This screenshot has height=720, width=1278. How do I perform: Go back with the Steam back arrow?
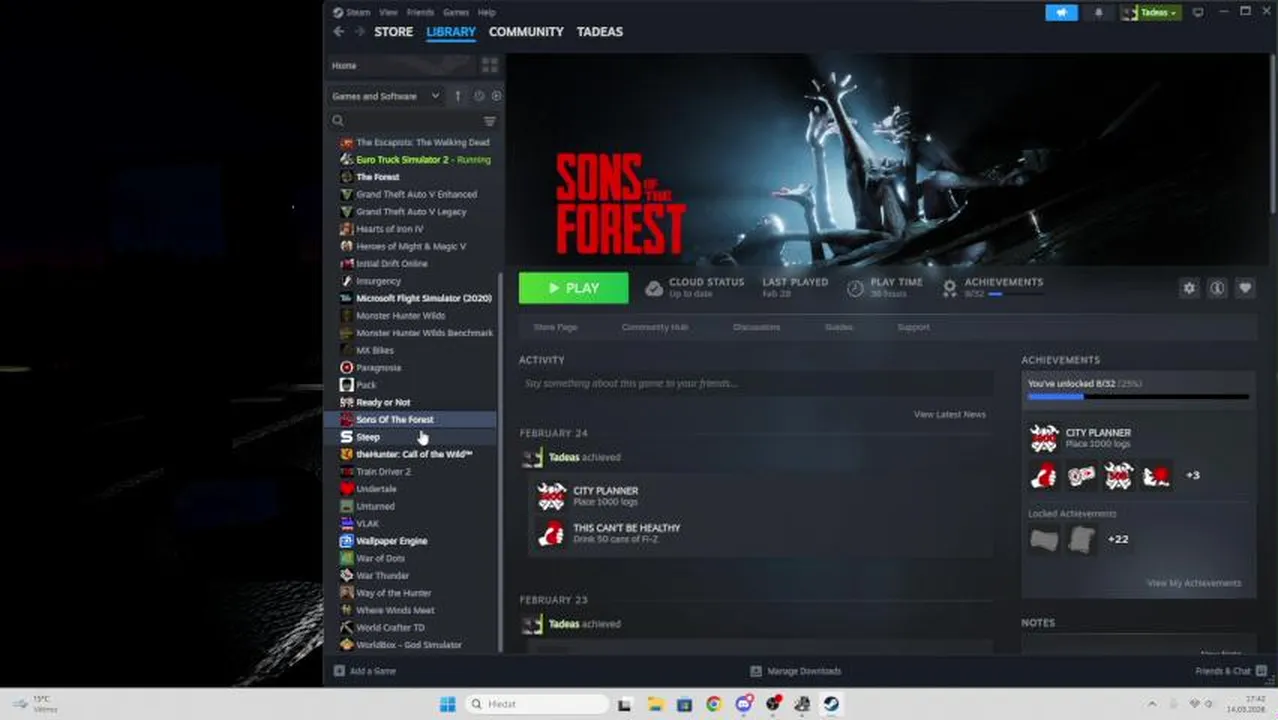338,32
